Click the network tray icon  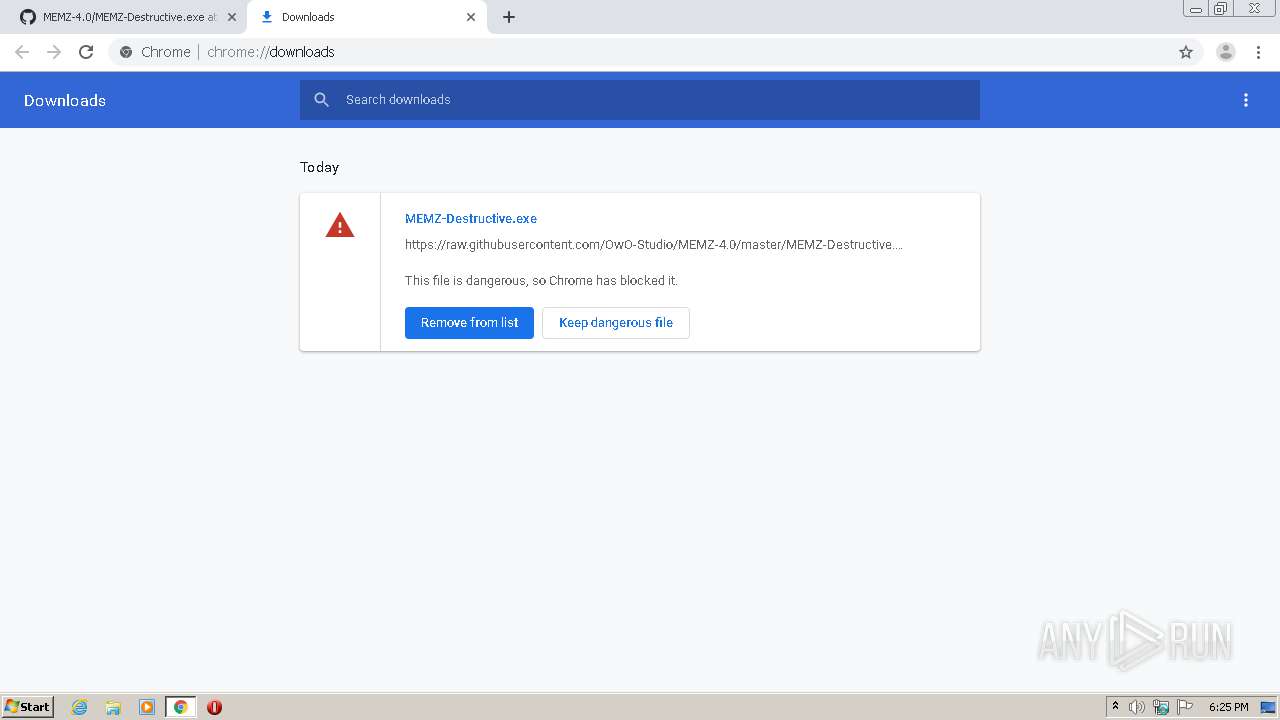point(1161,707)
